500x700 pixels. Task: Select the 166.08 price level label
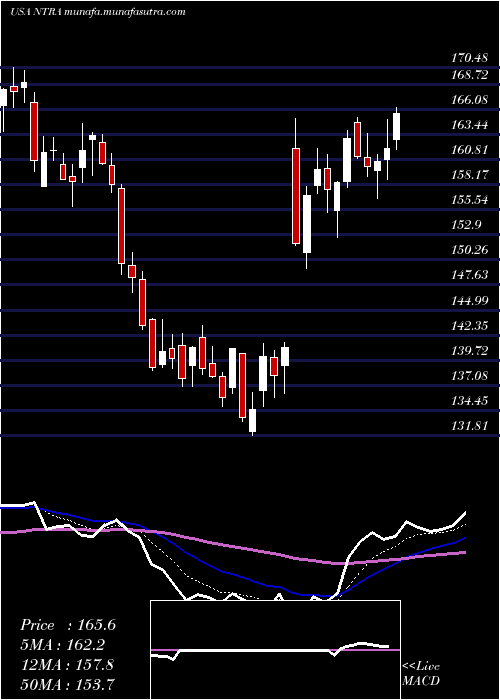pyautogui.click(x=469, y=100)
